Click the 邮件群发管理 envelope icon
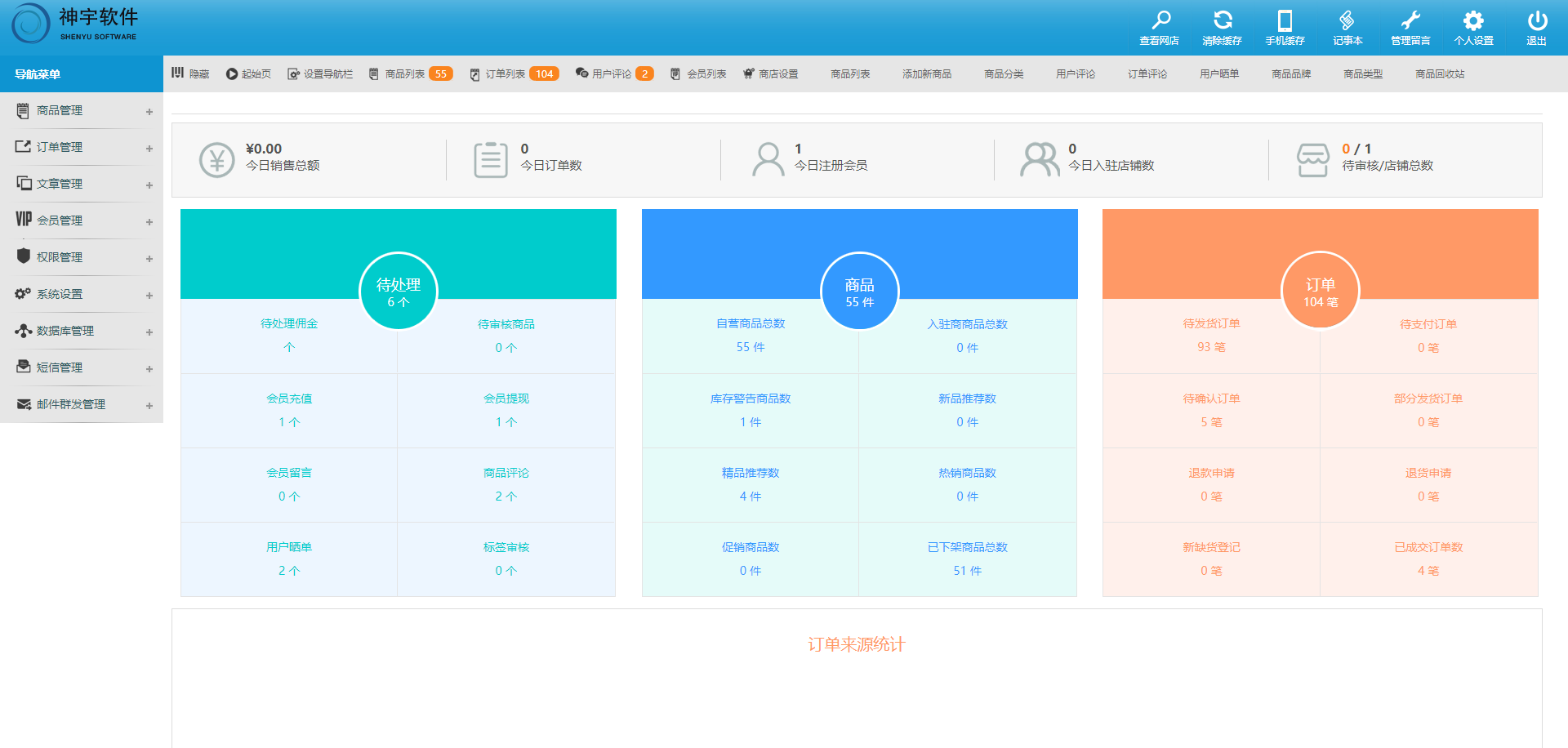The width and height of the screenshot is (1568, 748). tap(23, 404)
